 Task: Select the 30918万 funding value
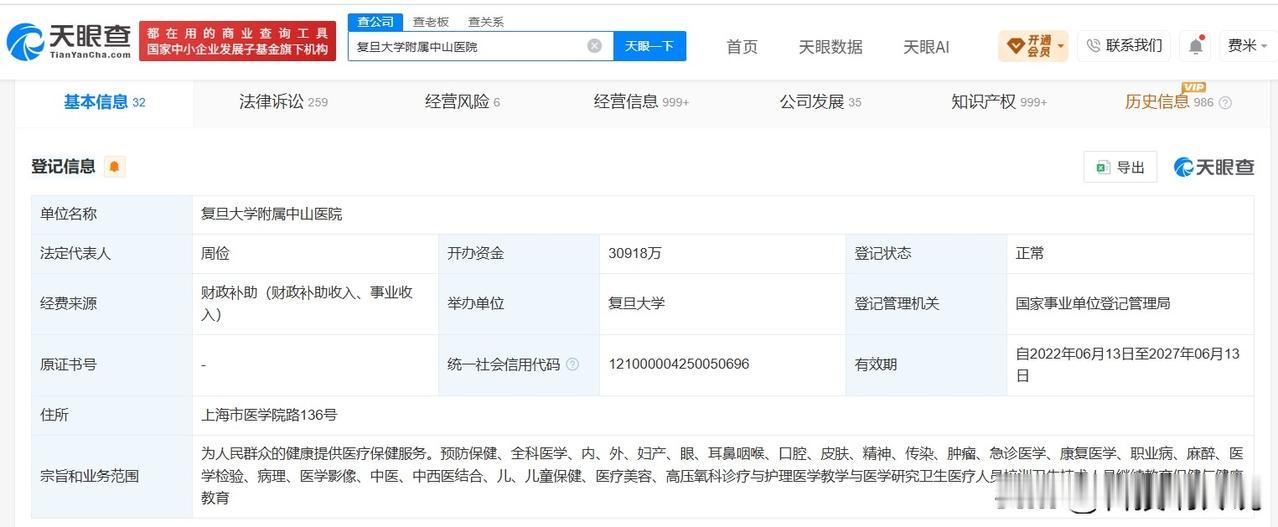635,254
